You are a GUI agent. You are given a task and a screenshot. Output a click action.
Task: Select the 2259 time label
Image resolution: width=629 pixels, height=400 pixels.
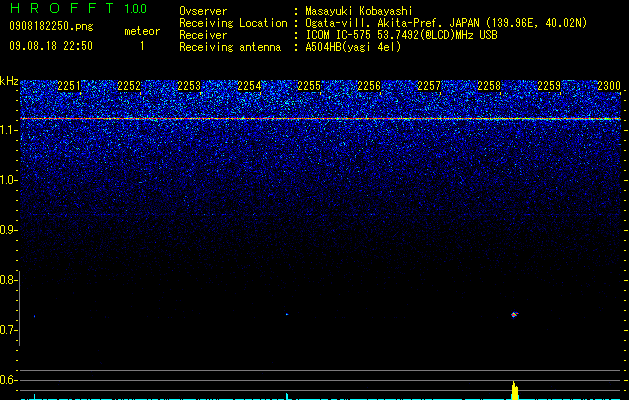(549, 86)
